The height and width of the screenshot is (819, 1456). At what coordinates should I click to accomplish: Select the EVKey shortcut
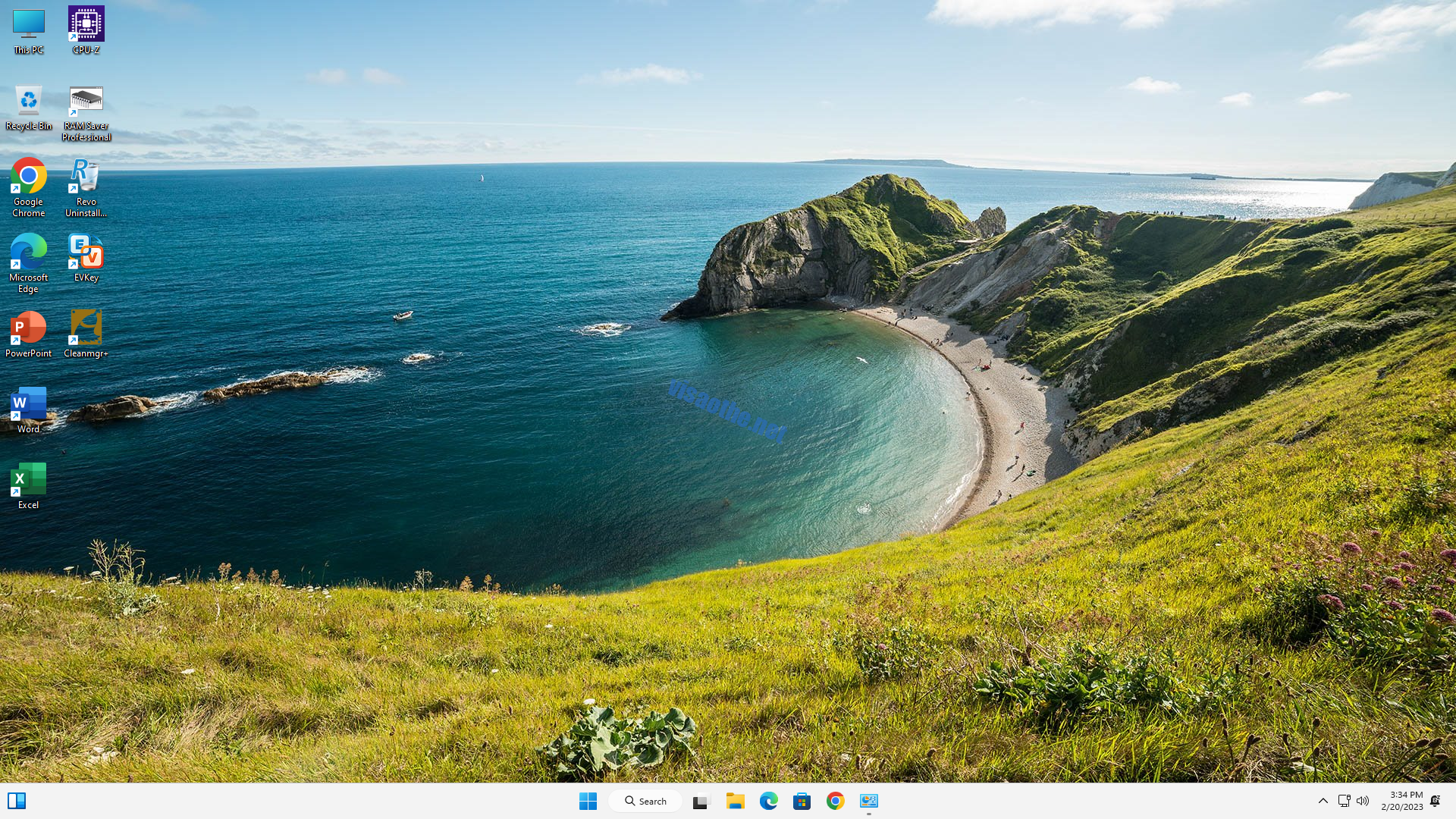(x=86, y=259)
